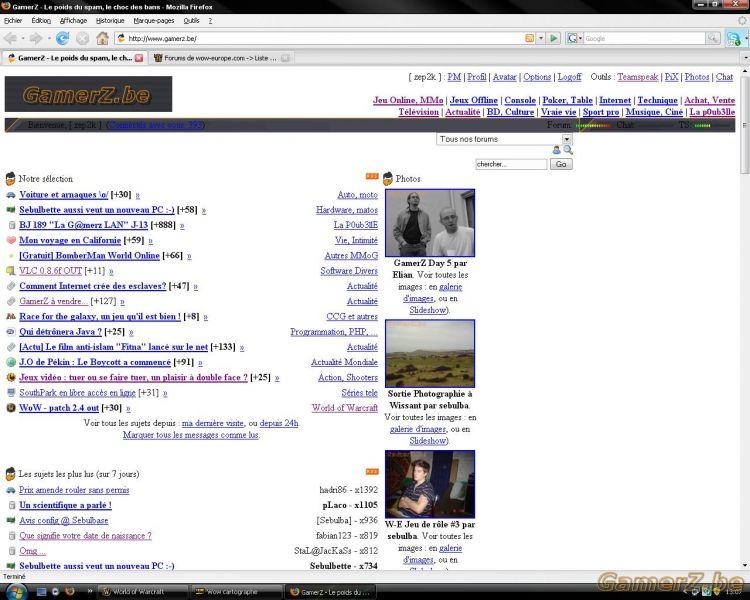Open the address bar history dropdown arrow
Viewport: 750px width, 600px height.
pos(541,38)
